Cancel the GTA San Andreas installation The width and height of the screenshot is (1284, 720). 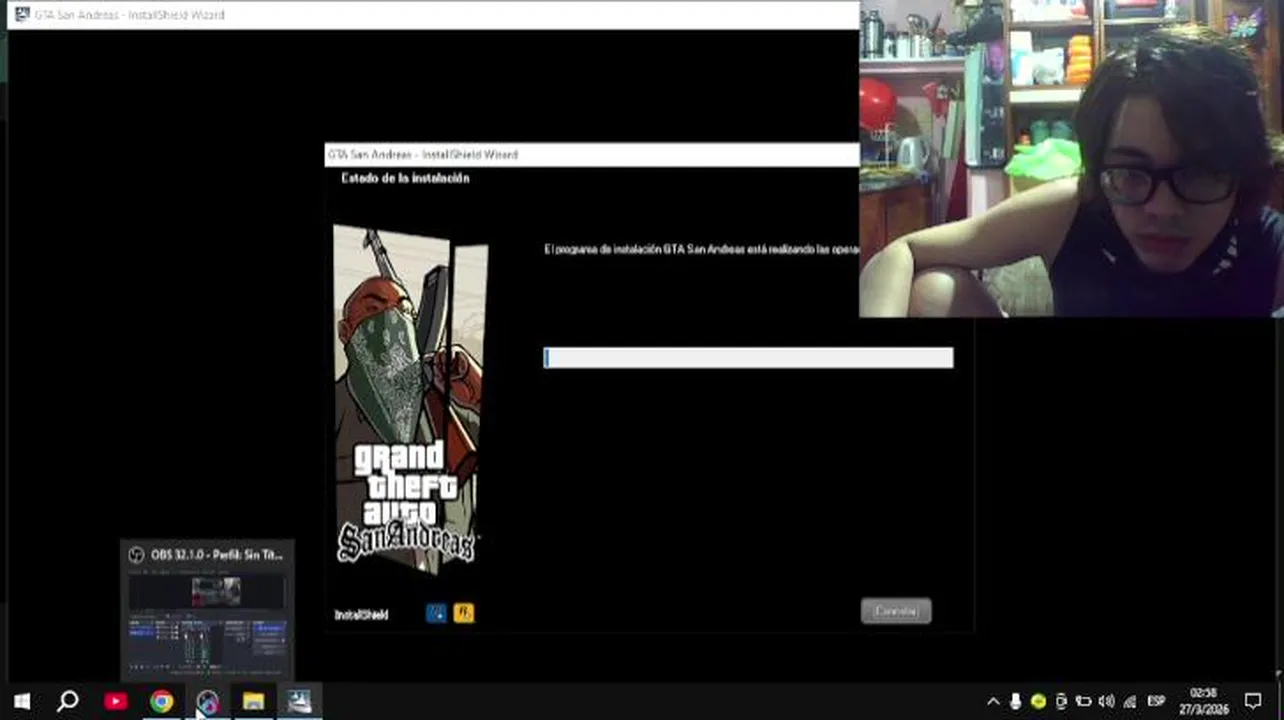(x=896, y=611)
